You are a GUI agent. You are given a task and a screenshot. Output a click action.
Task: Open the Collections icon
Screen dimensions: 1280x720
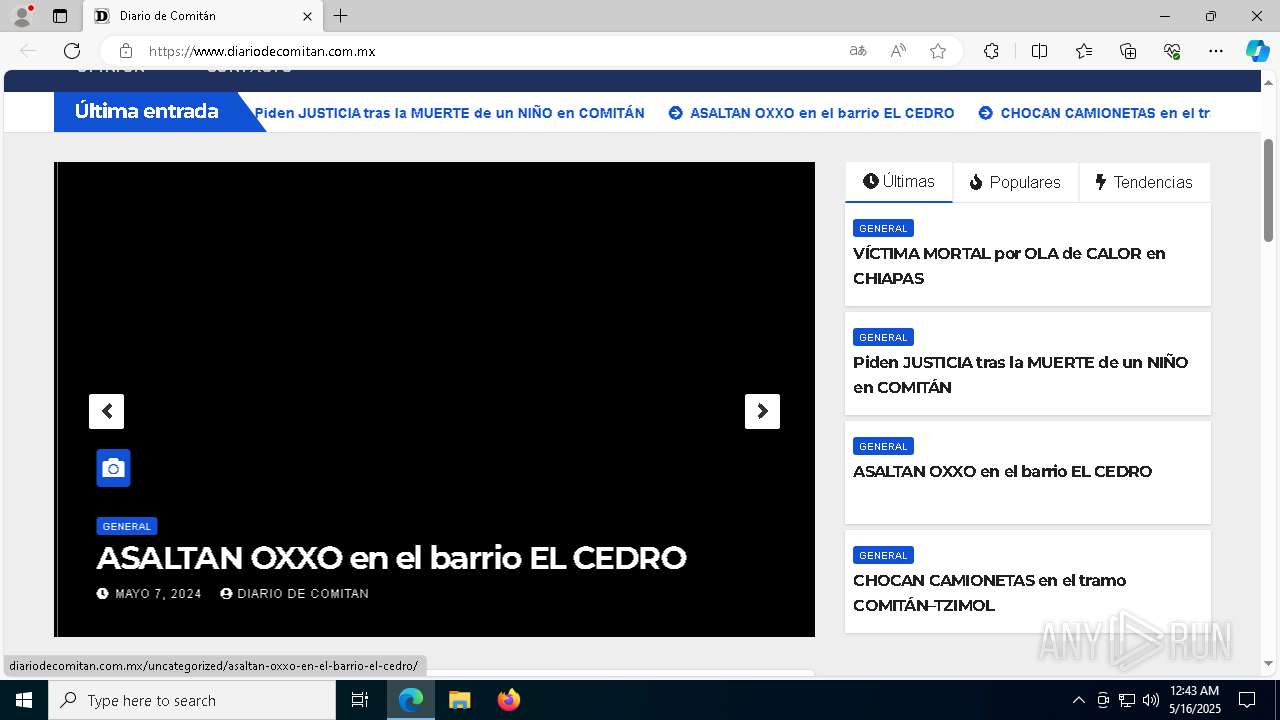pyautogui.click(x=1128, y=51)
